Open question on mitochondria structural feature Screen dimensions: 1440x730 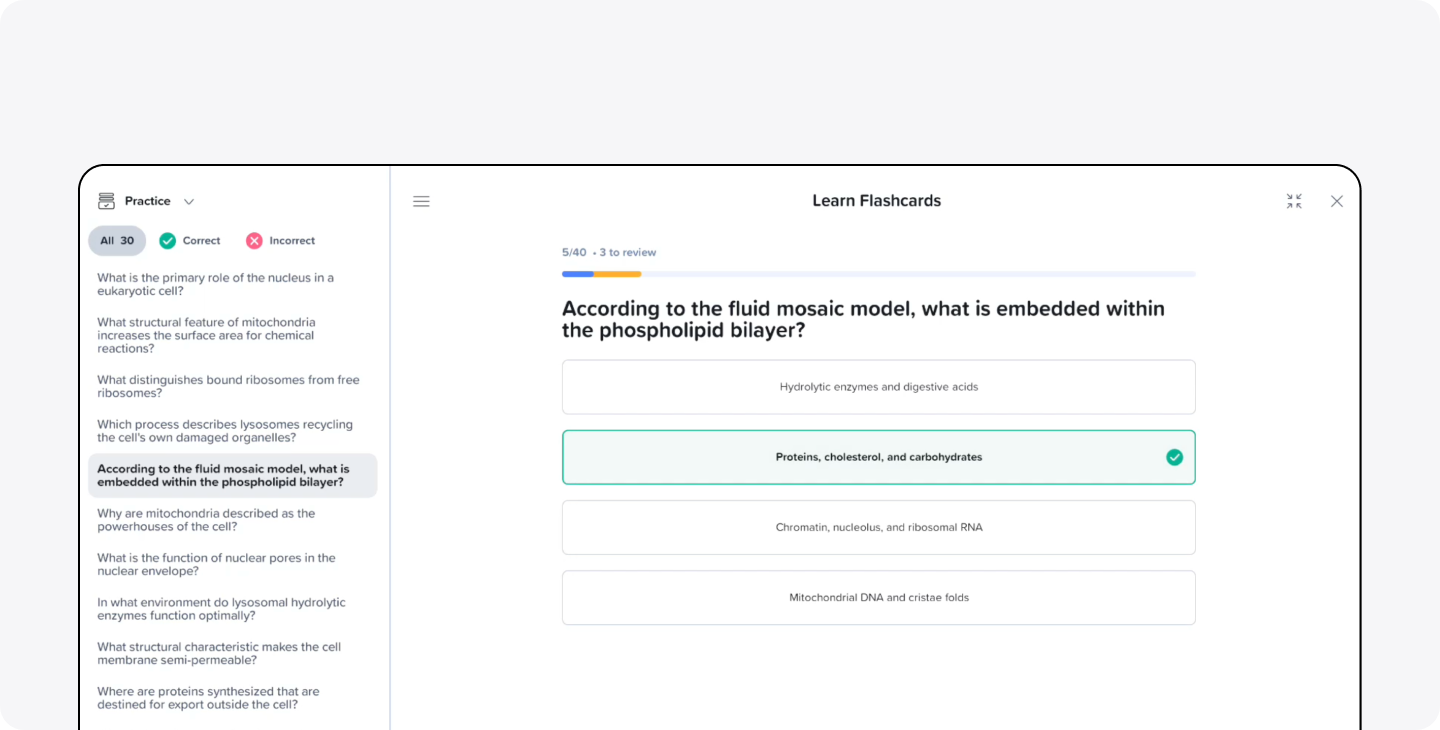(206, 336)
